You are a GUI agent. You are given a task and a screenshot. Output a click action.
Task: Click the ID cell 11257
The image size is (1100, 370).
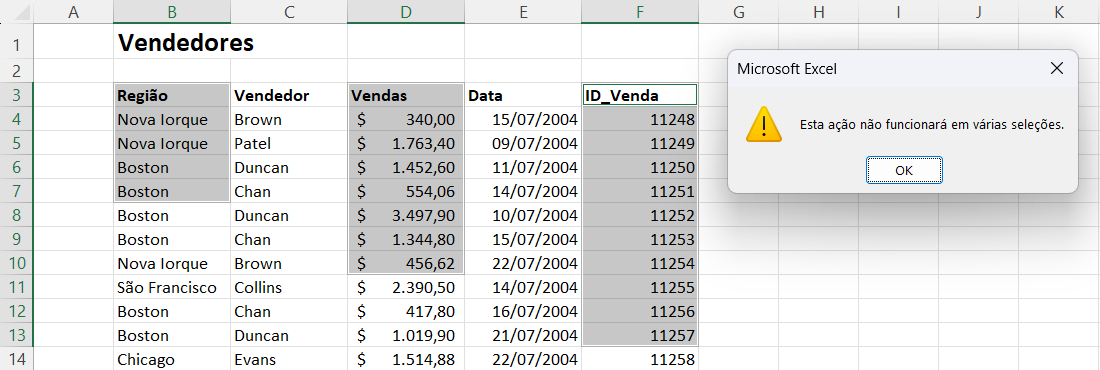click(x=640, y=335)
